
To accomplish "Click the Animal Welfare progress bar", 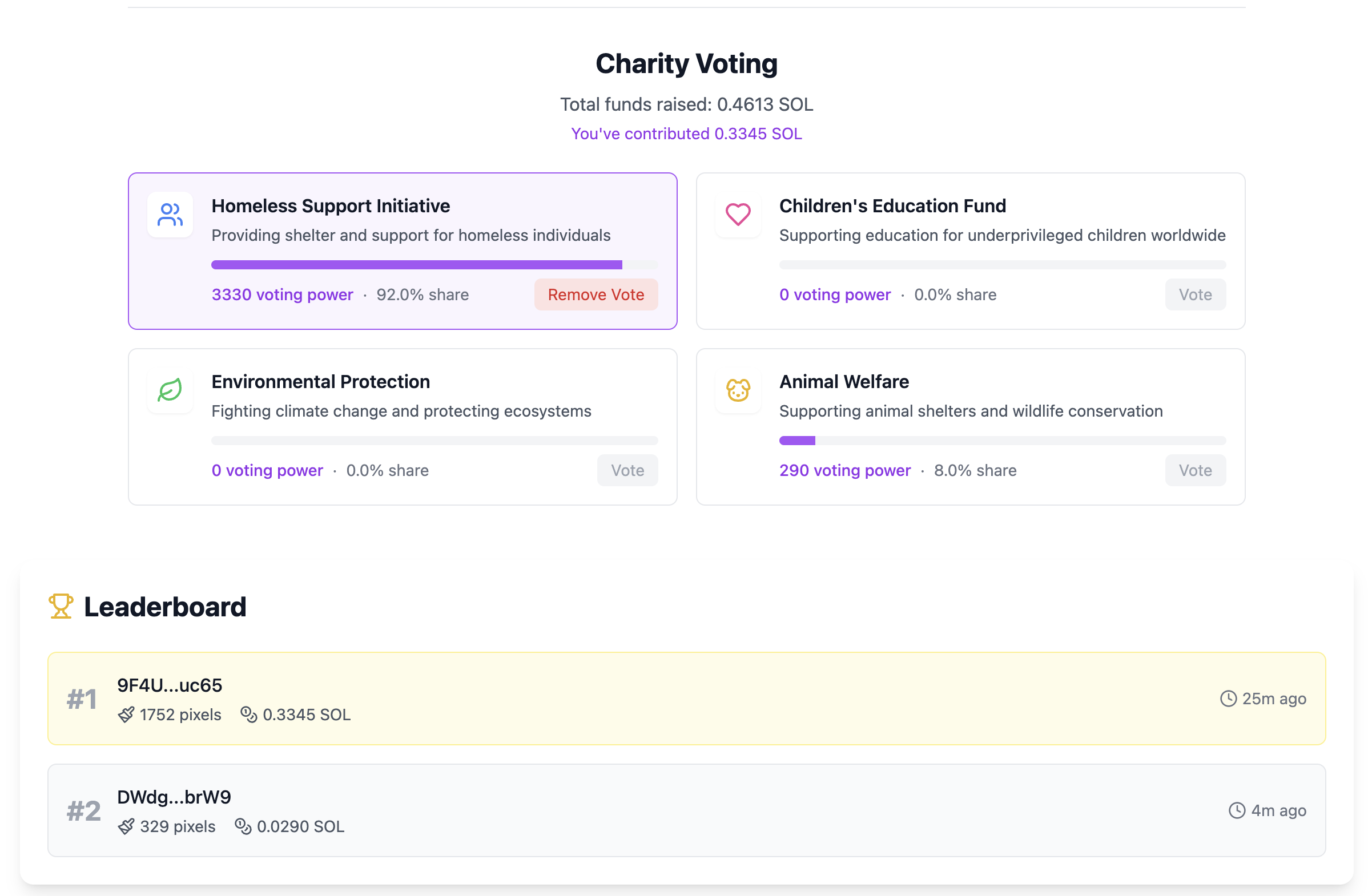I will point(1003,441).
